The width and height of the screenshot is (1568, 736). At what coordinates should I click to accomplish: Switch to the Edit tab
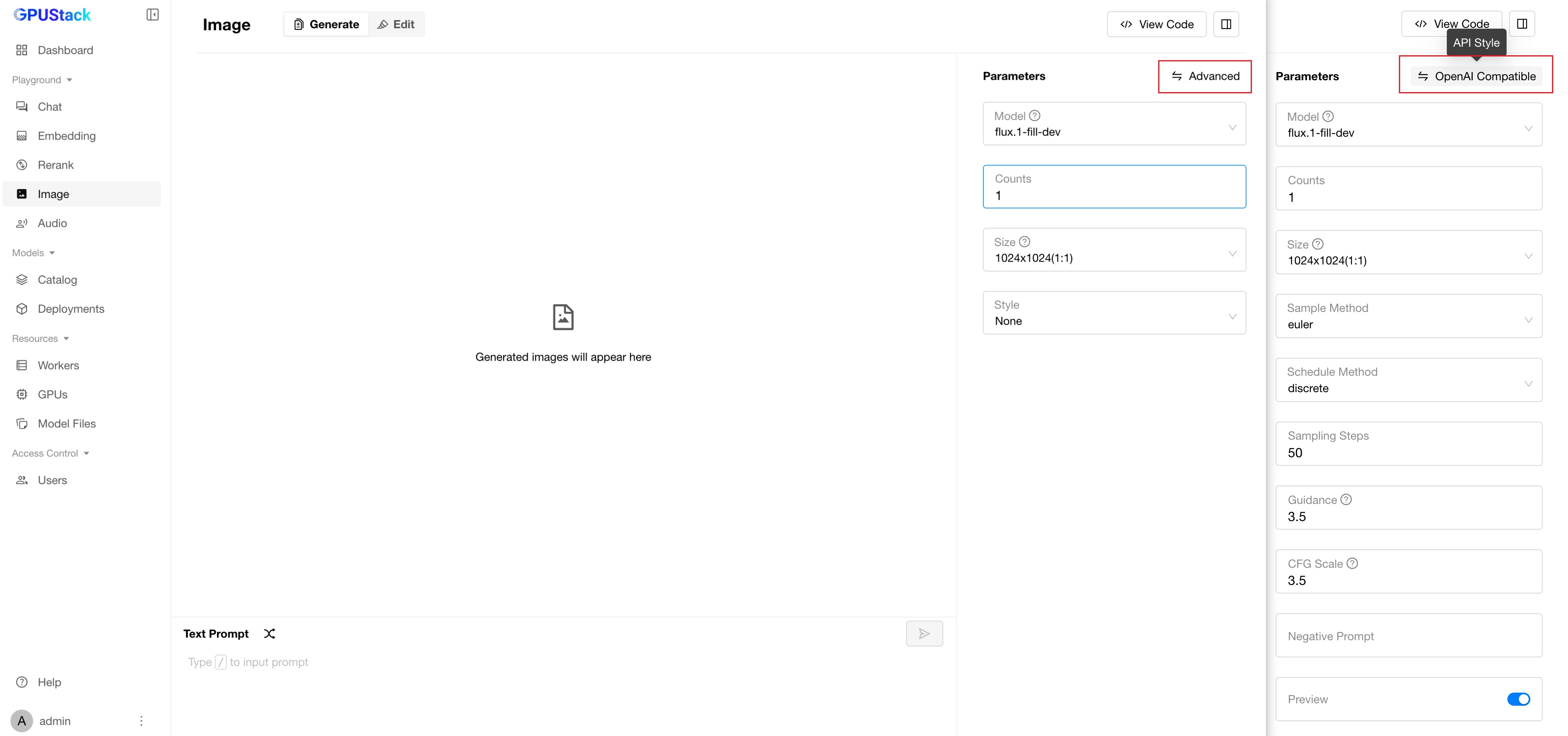coord(396,24)
